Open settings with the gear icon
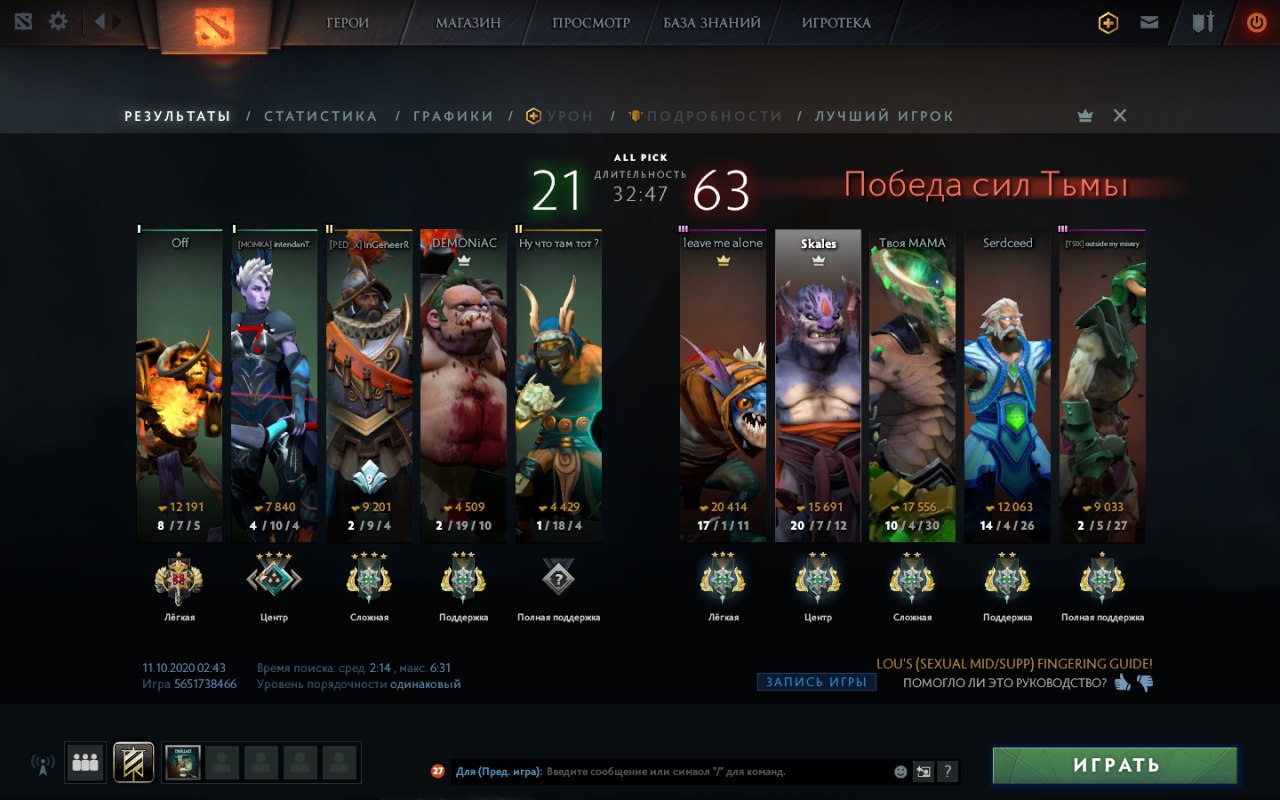Image resolution: width=1280 pixels, height=800 pixels. 58,21
